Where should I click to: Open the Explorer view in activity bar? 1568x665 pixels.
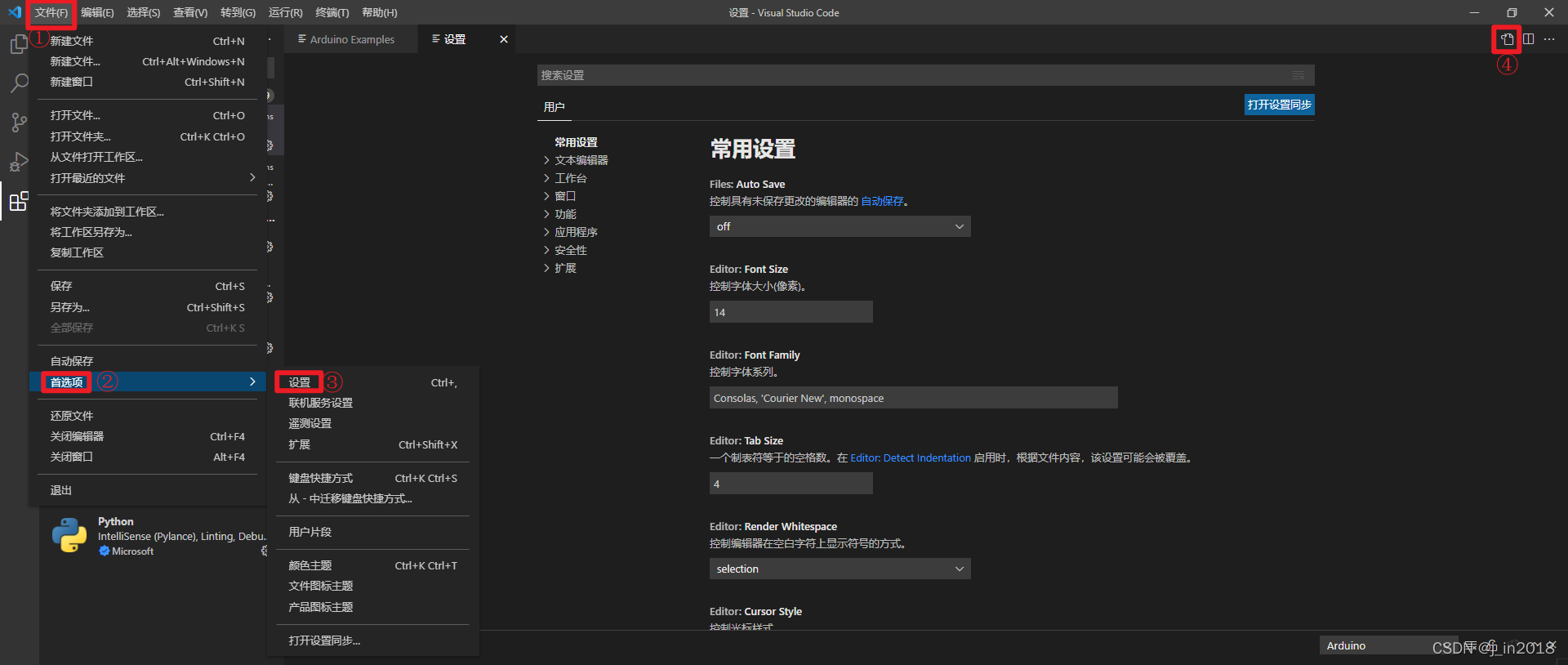19,44
